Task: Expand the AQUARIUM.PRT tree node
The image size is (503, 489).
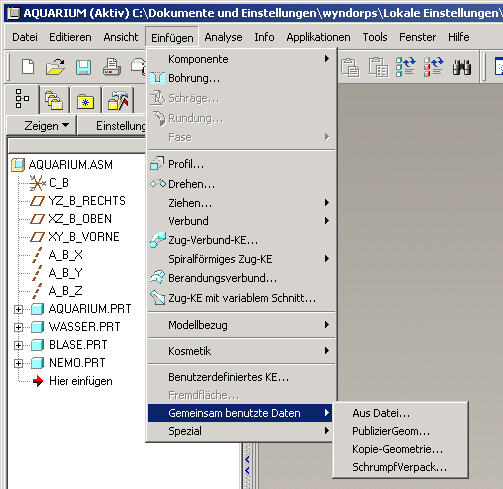Action: 18,309
